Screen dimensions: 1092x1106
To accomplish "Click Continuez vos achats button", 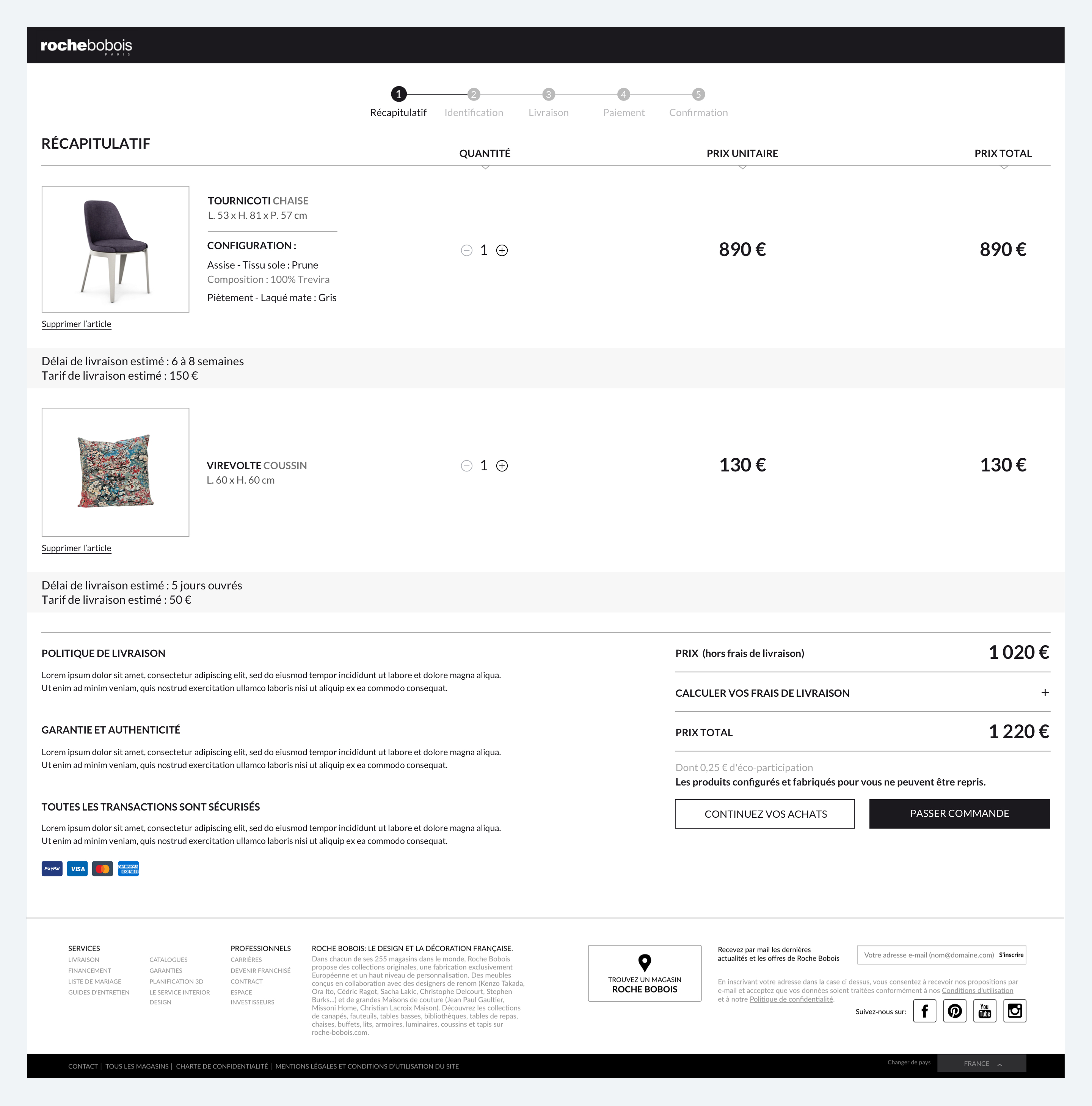I will pos(765,814).
